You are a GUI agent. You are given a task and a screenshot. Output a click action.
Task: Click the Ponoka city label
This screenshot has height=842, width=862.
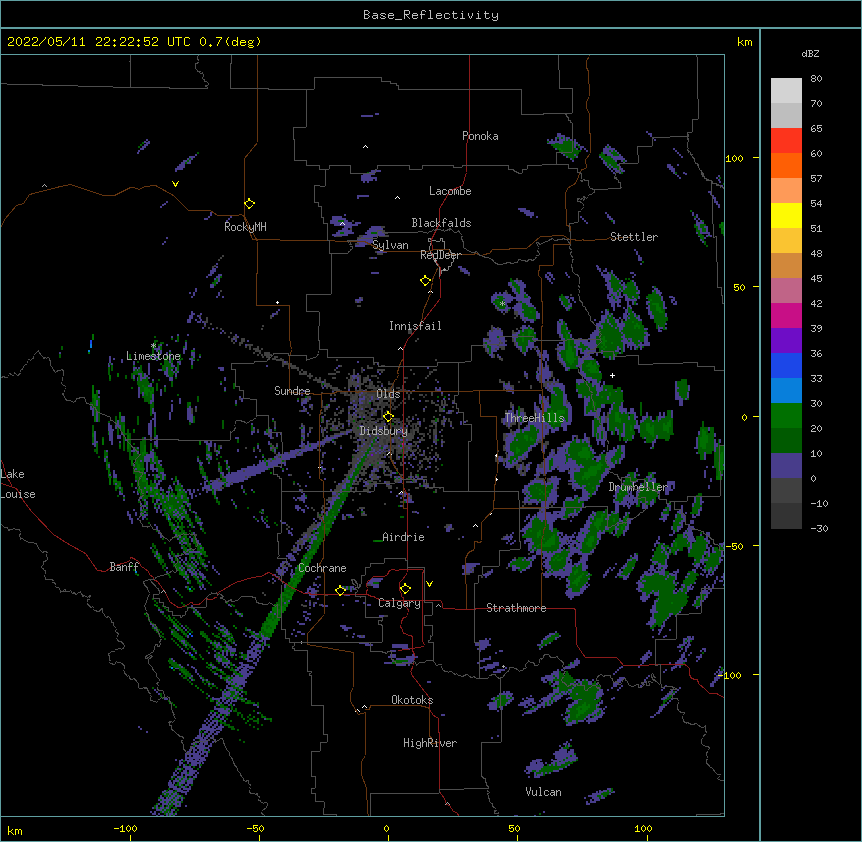click(480, 136)
